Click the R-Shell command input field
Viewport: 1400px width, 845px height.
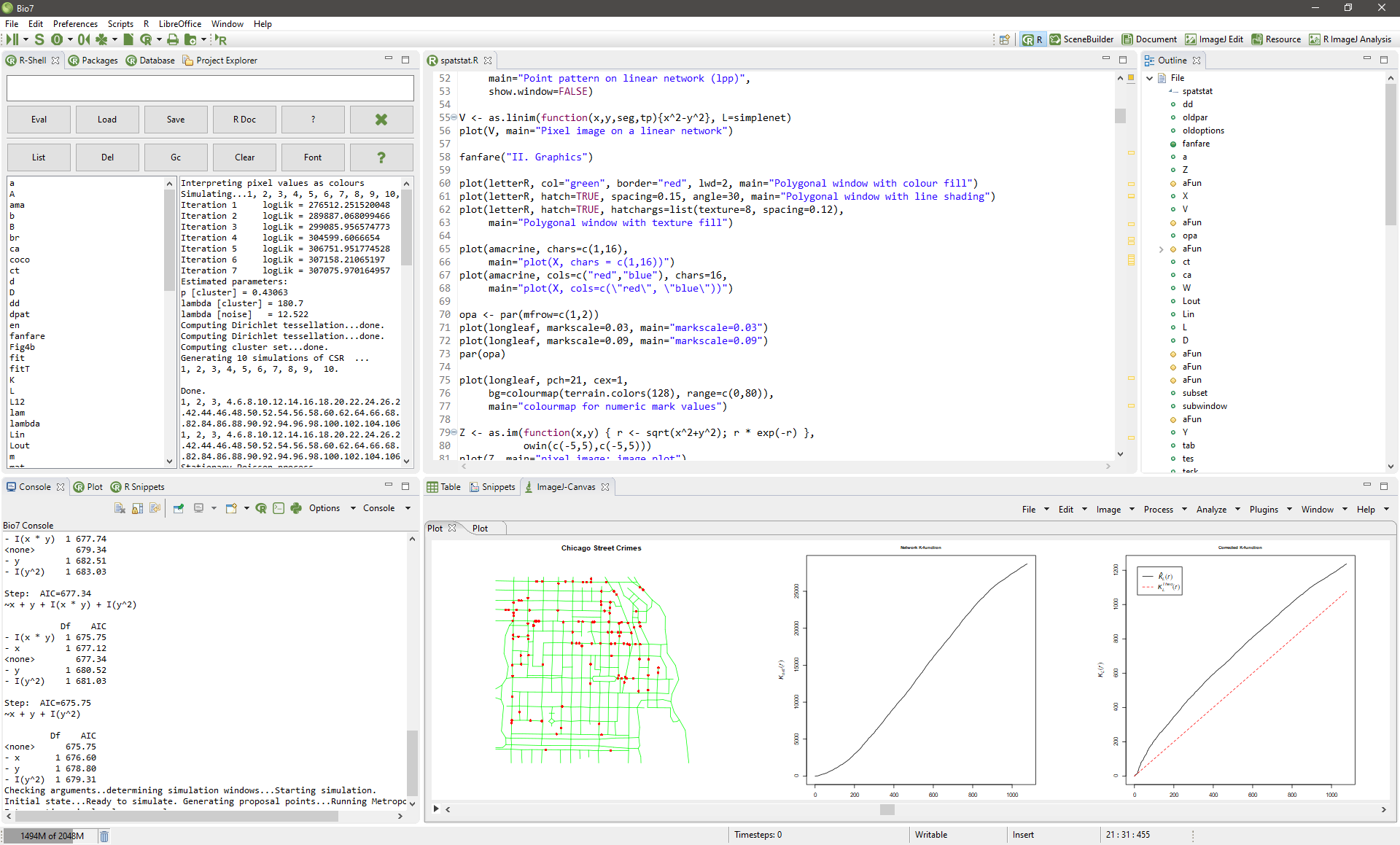coord(210,89)
